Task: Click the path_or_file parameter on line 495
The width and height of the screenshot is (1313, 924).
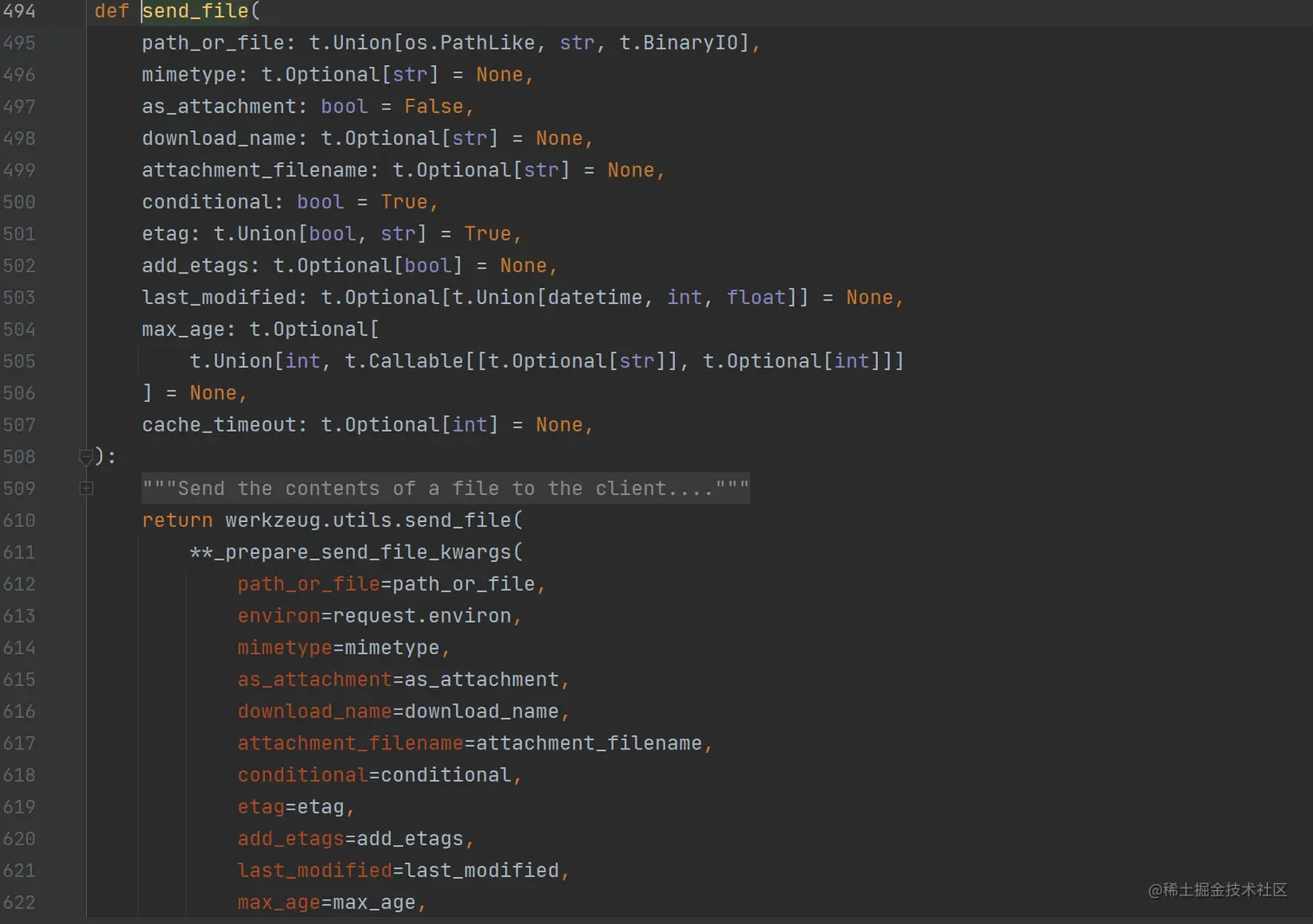Action: point(214,43)
